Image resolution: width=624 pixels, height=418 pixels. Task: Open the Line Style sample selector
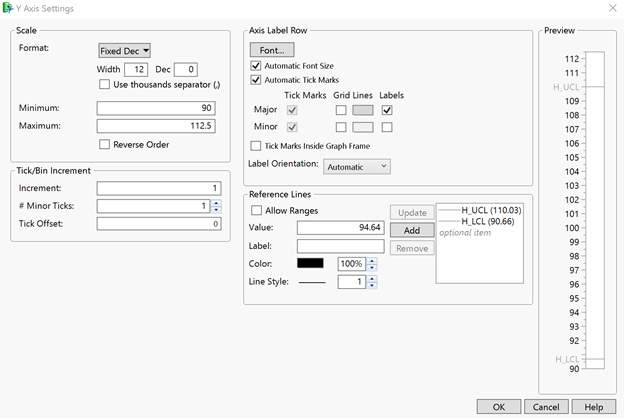point(312,282)
